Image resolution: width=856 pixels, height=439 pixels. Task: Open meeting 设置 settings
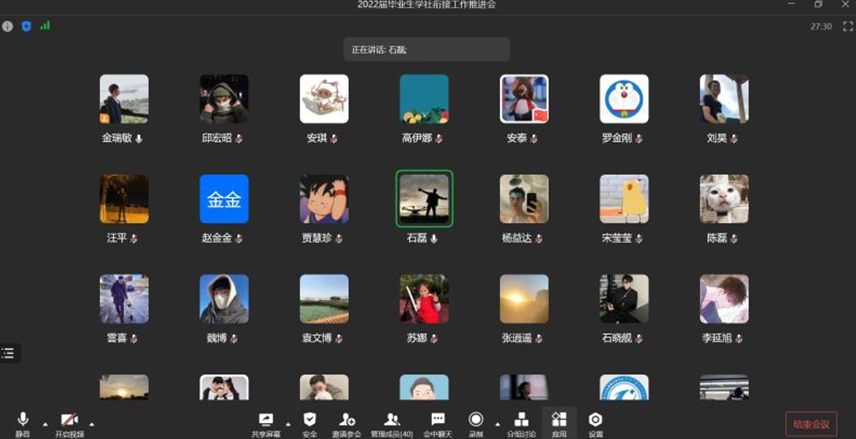click(596, 422)
